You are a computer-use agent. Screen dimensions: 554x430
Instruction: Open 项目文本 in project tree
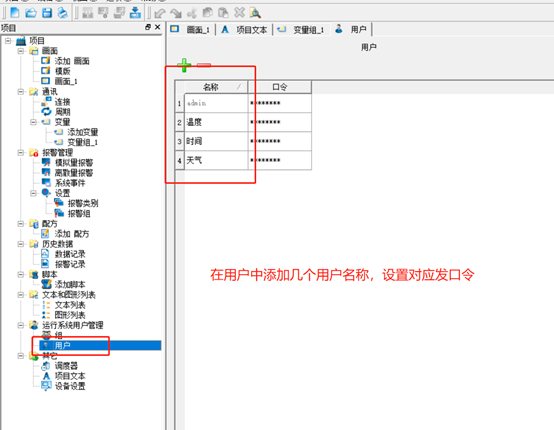70,376
